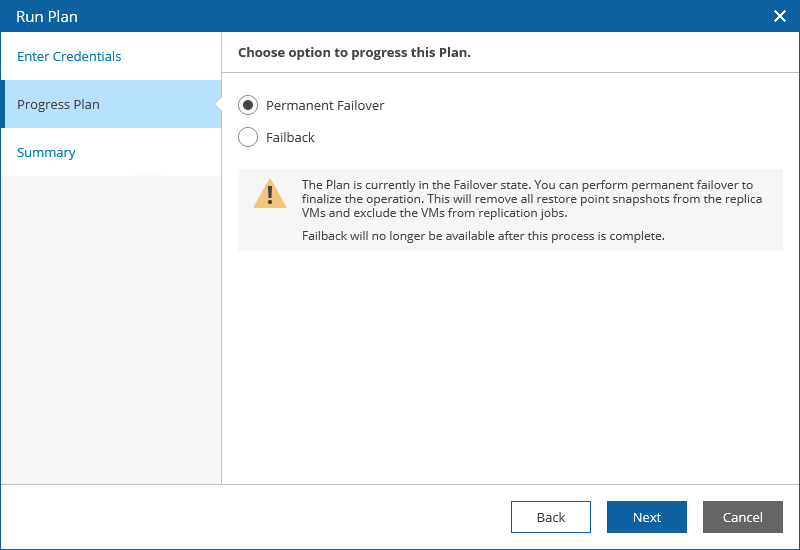The width and height of the screenshot is (800, 550).
Task: Click the arrow pointer beside Progress Plan
Action: pos(217,105)
